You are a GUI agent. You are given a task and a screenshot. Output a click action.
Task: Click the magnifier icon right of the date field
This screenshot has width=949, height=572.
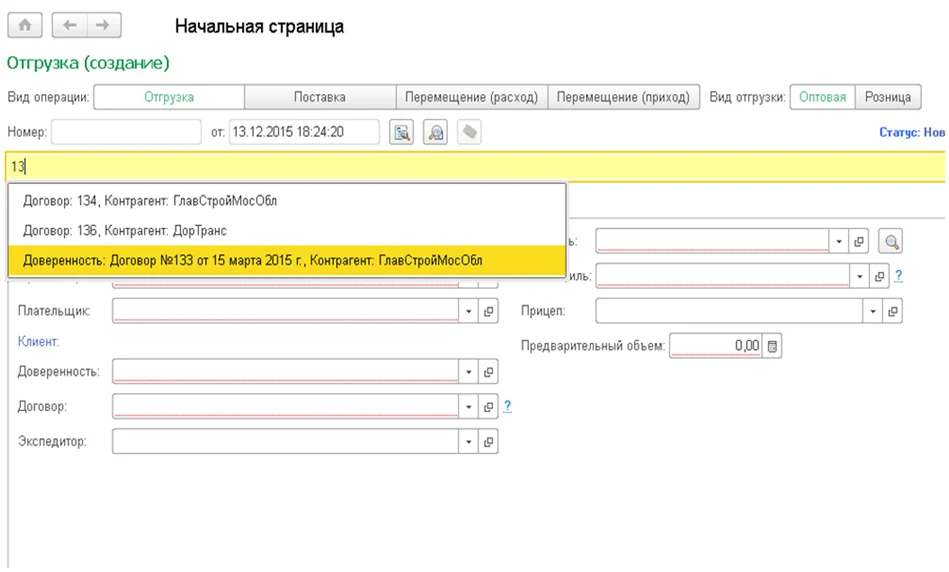pyautogui.click(x=435, y=132)
